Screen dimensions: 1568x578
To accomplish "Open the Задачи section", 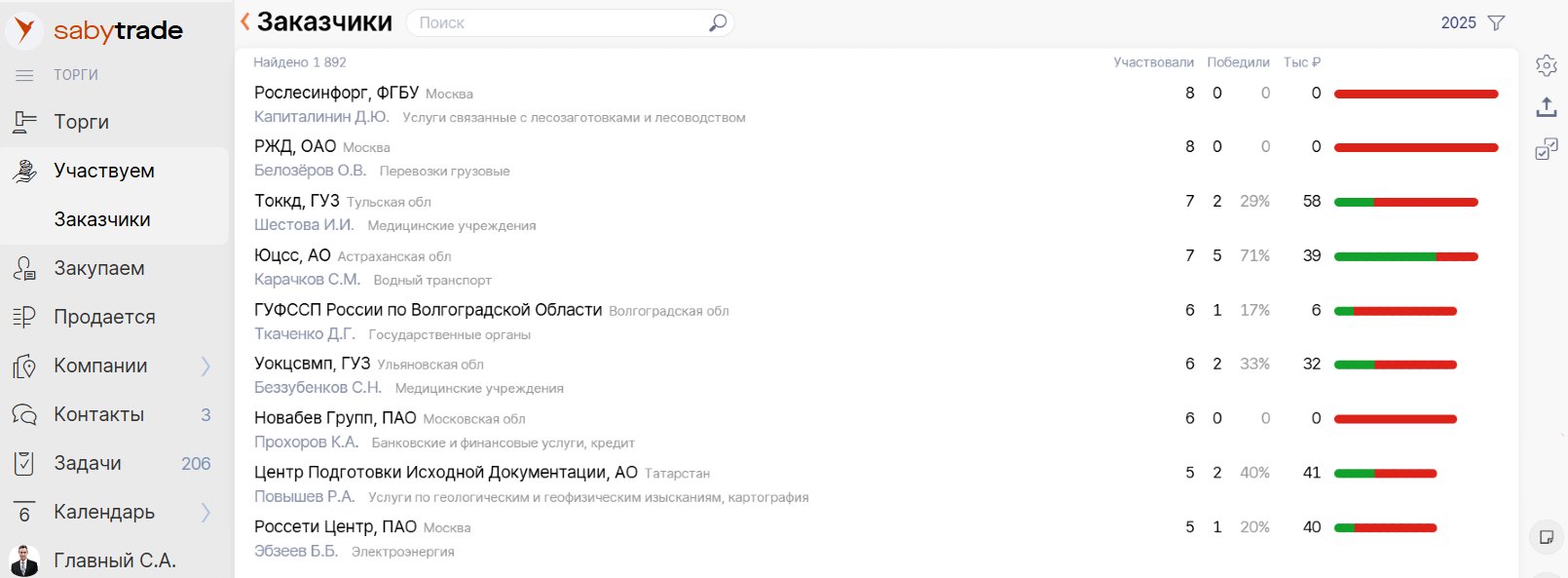I will 88,463.
